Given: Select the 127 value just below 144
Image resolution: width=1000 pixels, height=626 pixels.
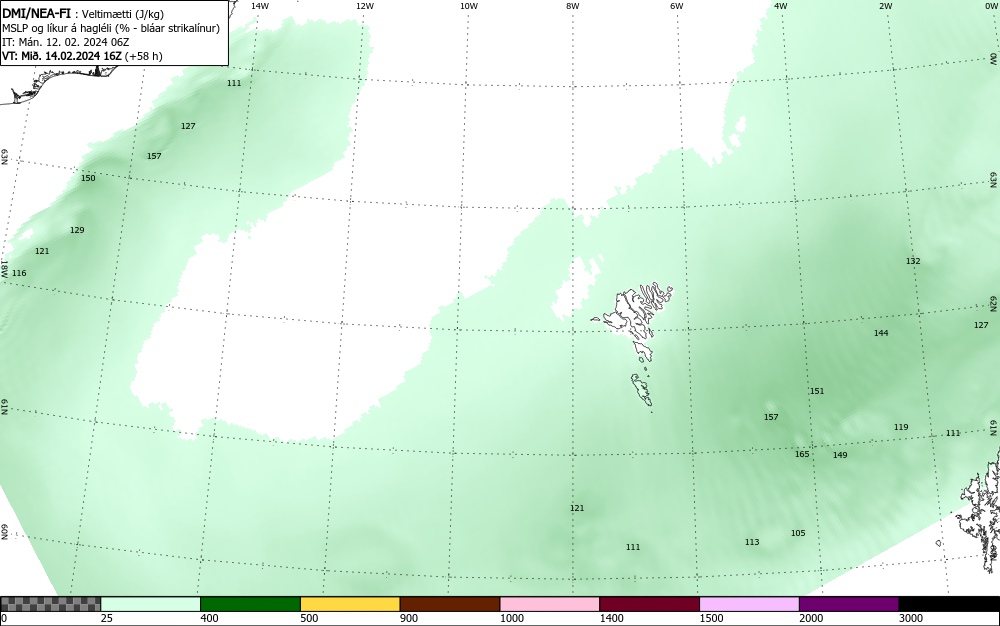Looking at the screenshot, I should [981, 325].
